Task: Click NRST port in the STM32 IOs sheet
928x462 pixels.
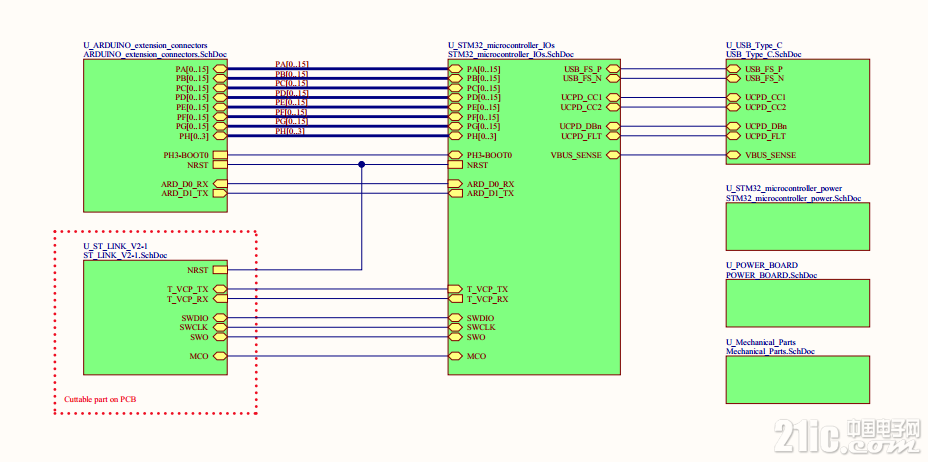Action: tap(455, 165)
